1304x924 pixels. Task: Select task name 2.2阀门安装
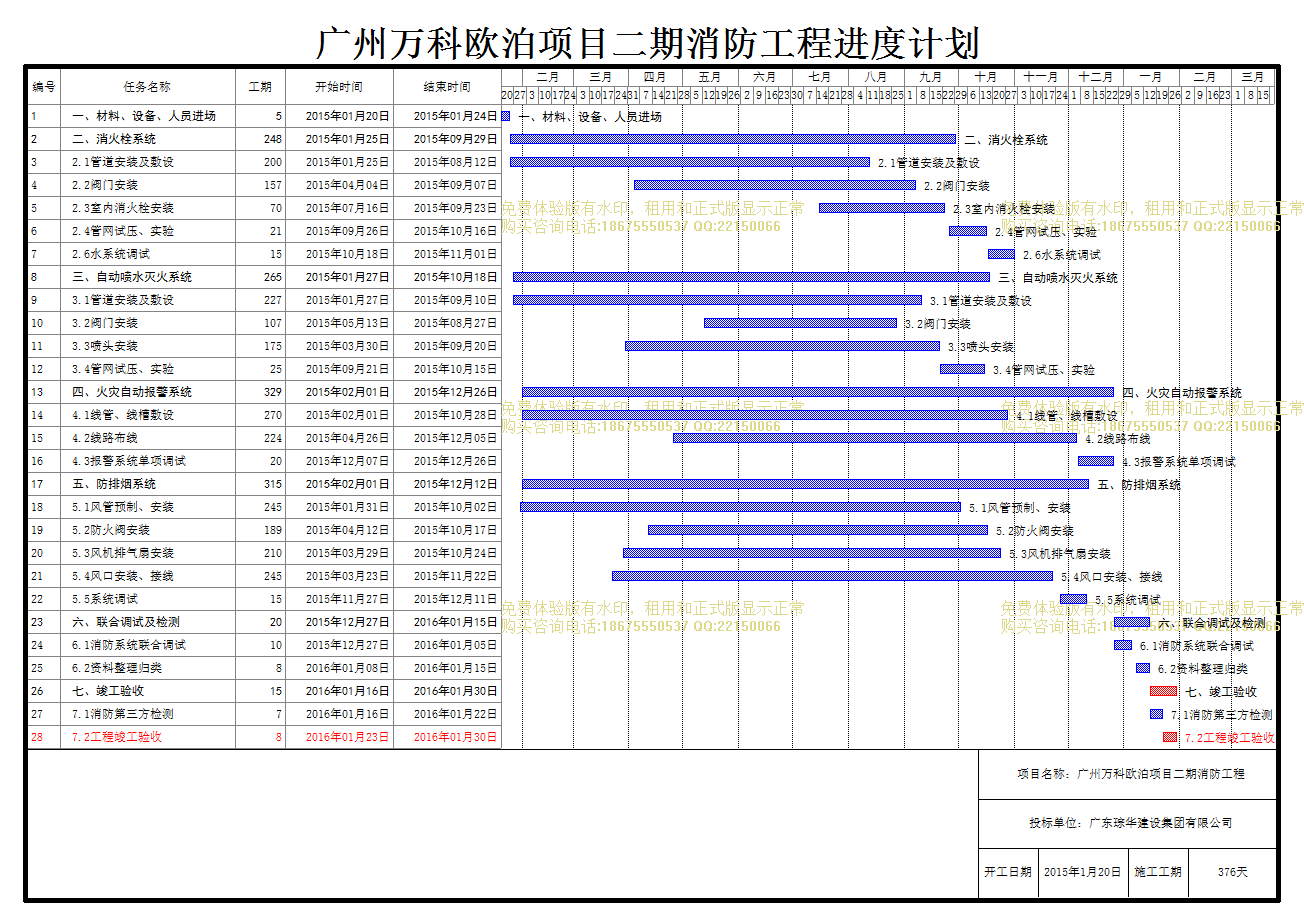click(104, 185)
